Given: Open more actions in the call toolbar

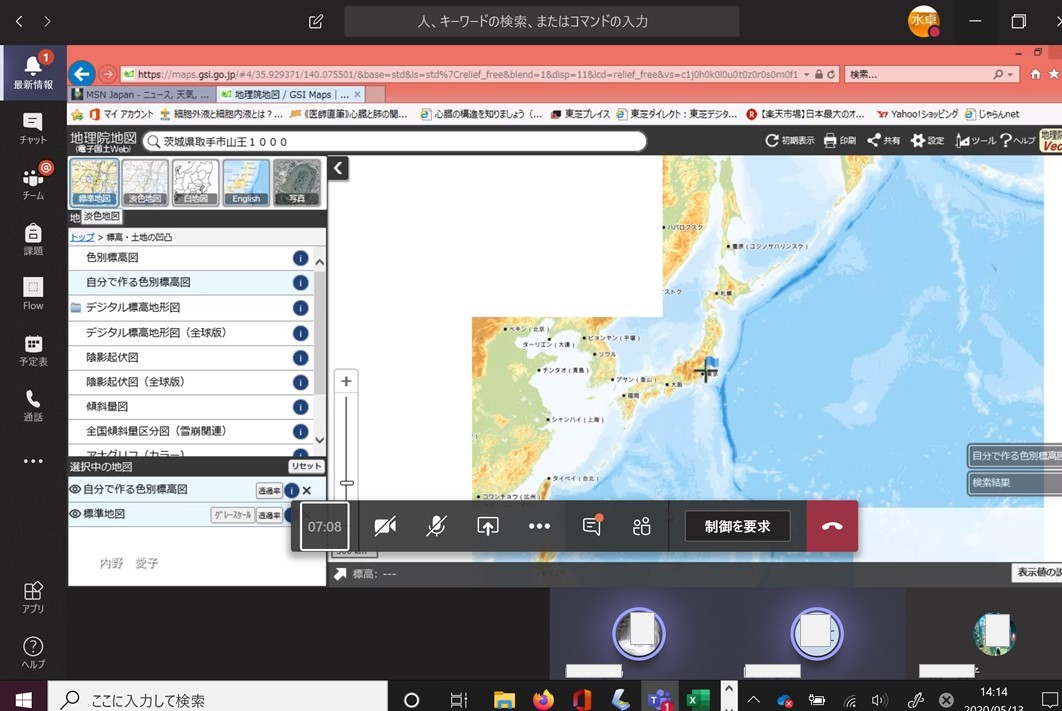Looking at the screenshot, I should 539,526.
